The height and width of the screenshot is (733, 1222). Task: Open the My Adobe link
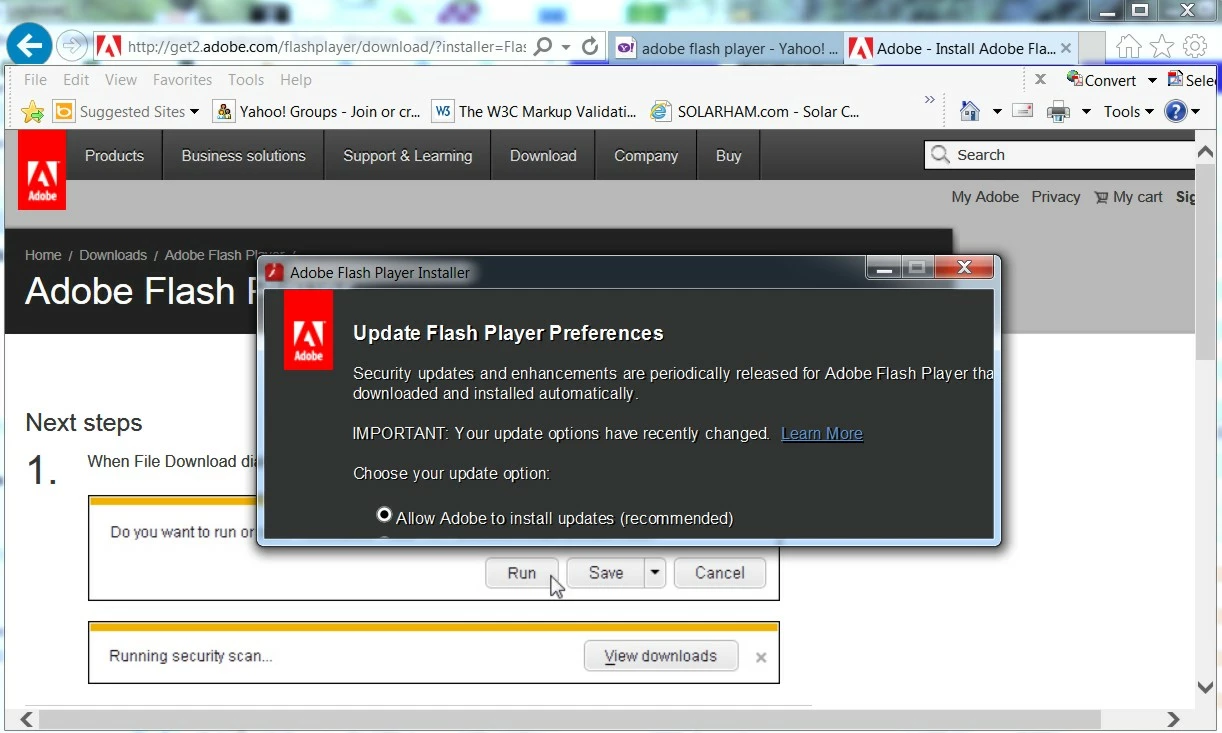pyautogui.click(x=985, y=197)
